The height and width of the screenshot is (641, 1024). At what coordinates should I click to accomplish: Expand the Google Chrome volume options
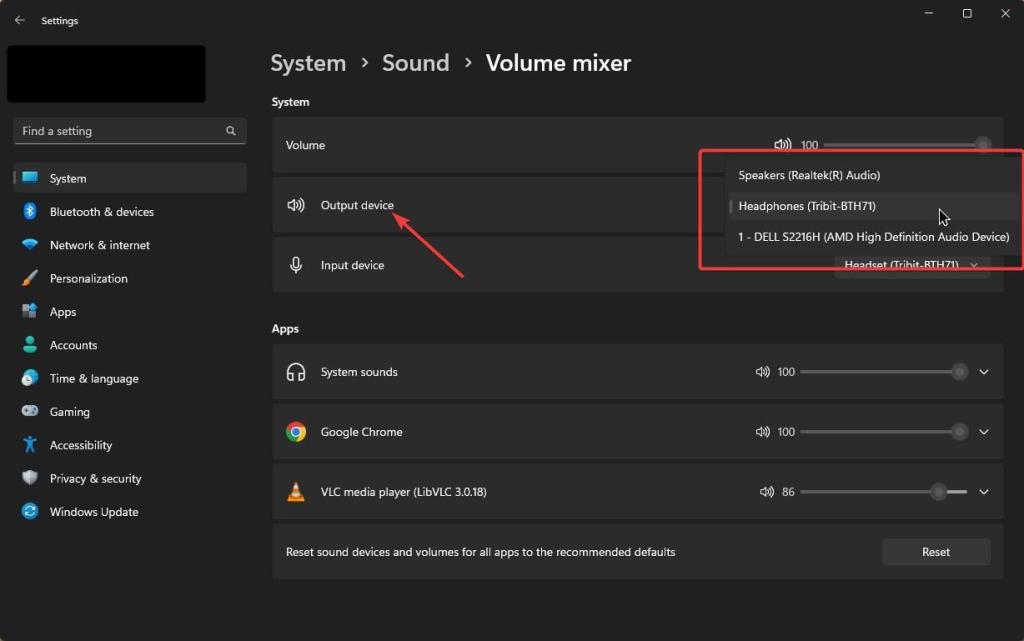point(983,431)
